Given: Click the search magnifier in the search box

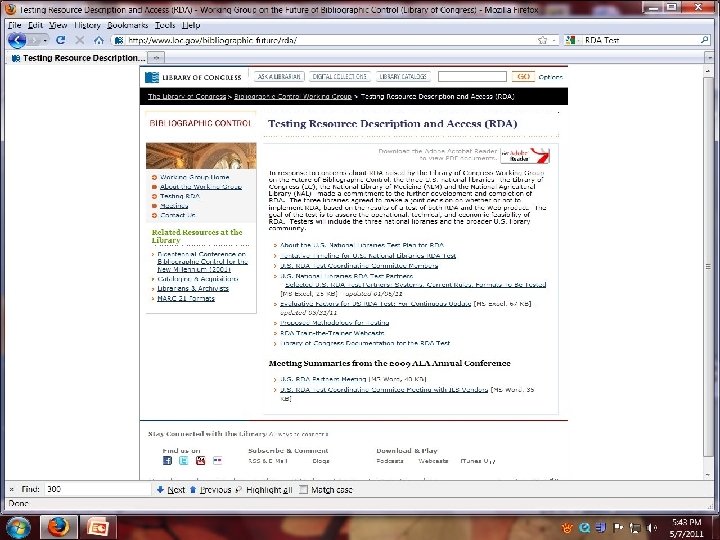Looking at the screenshot, I should (704, 40).
